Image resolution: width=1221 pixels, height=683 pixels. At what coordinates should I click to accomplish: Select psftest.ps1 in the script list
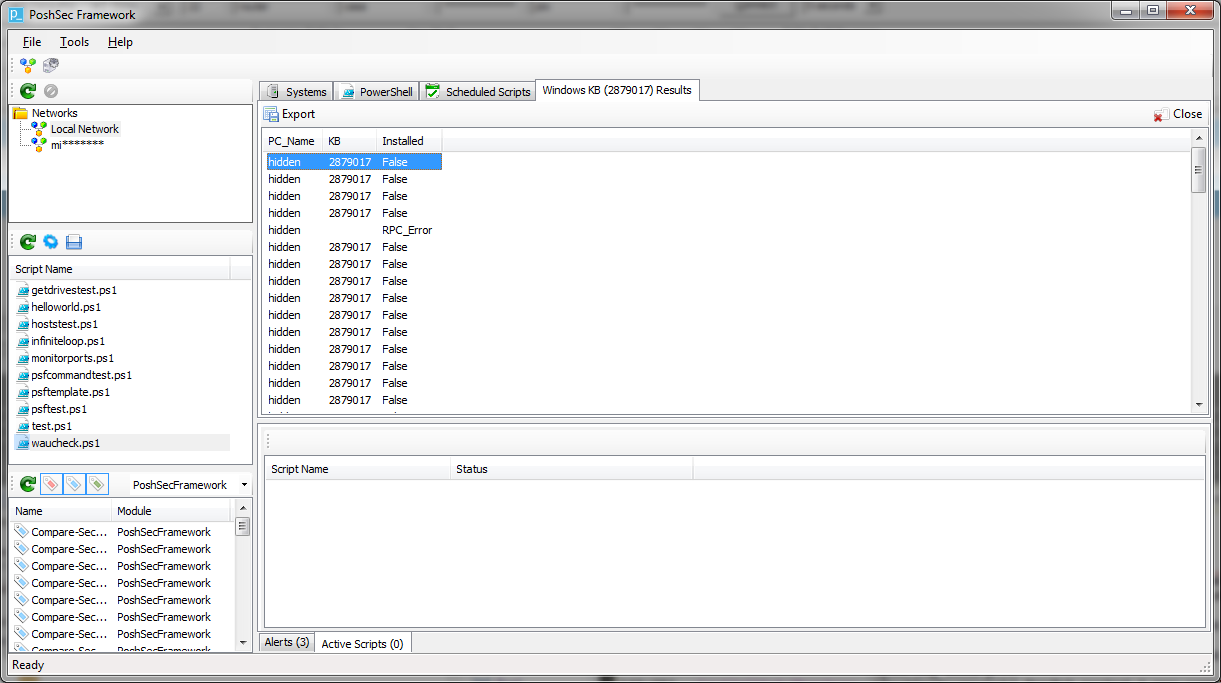coord(59,409)
